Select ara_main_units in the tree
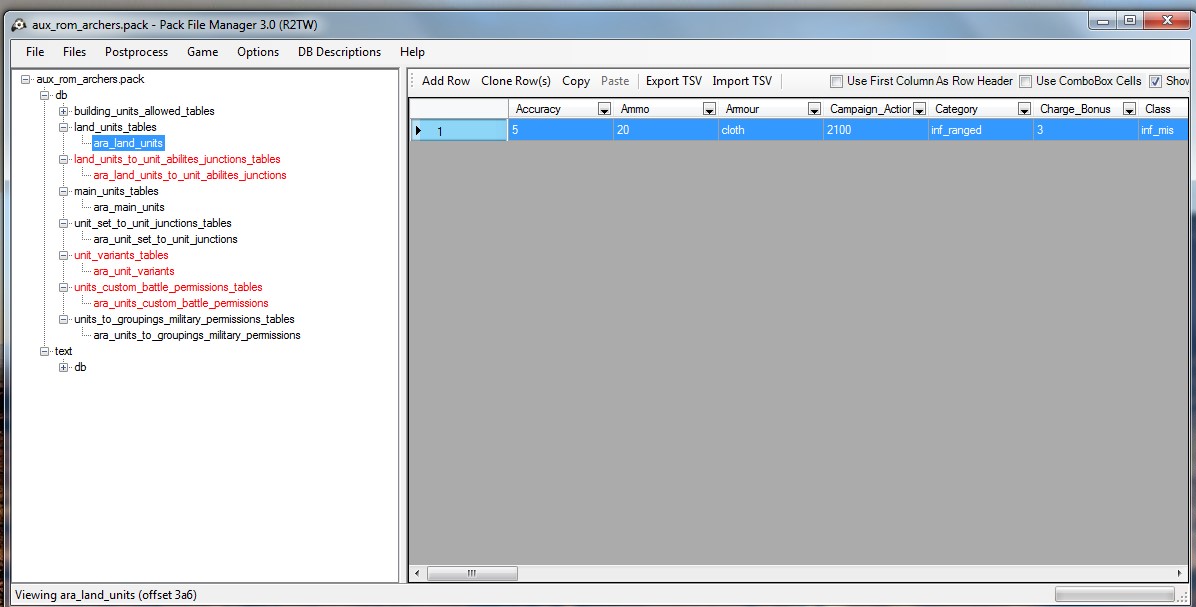The image size is (1196, 607). (x=129, y=207)
